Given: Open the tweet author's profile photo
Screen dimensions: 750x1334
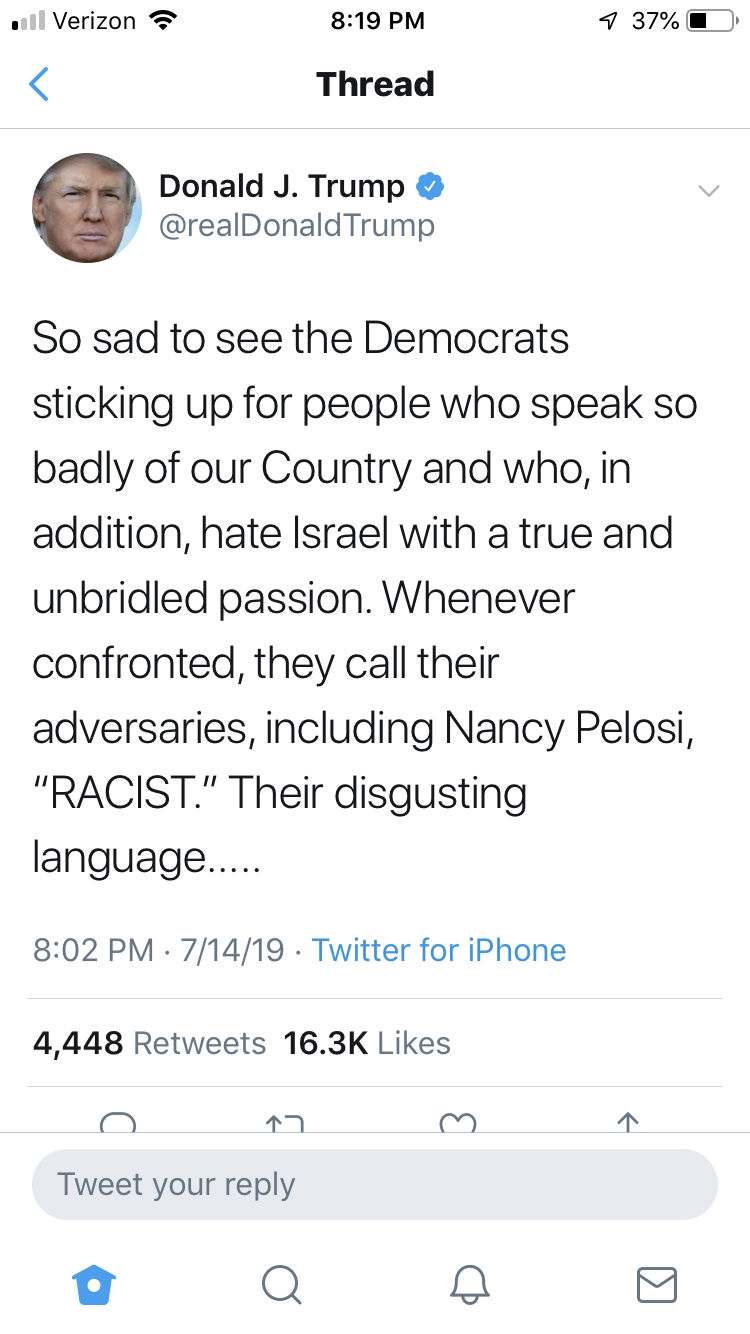Looking at the screenshot, I should click(87, 208).
